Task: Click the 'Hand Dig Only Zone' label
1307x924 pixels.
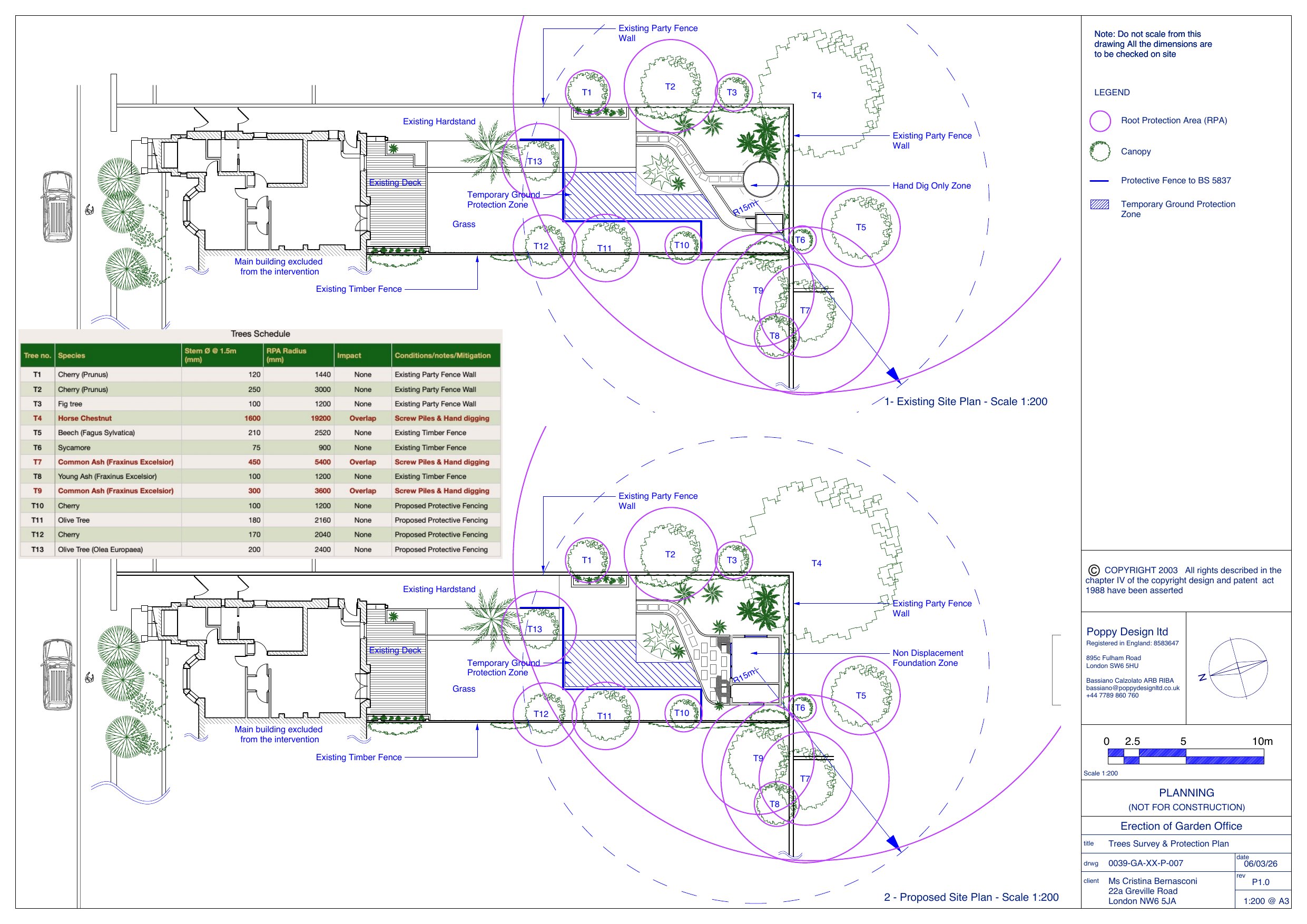Action: [931, 185]
